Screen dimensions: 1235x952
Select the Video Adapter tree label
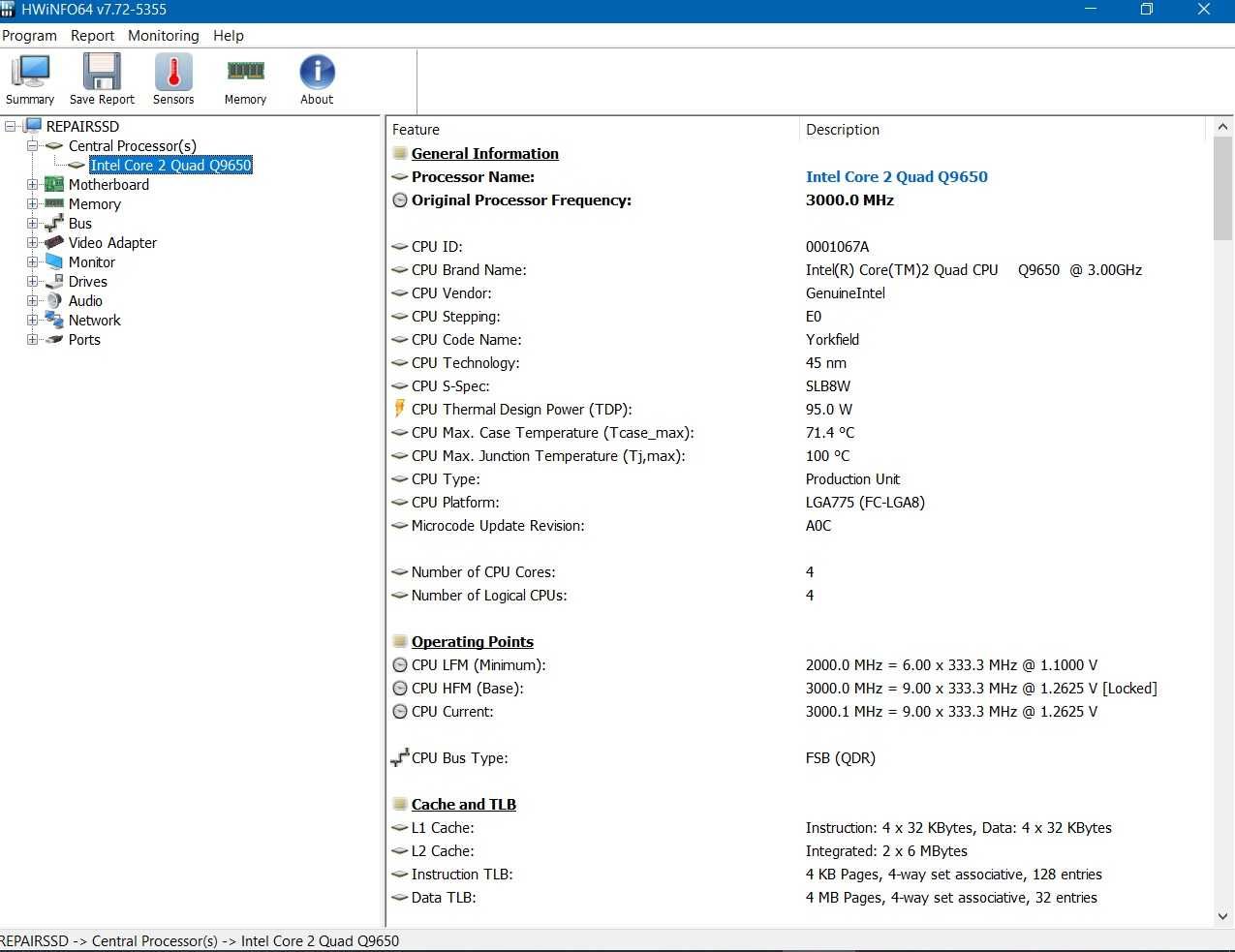tap(112, 242)
